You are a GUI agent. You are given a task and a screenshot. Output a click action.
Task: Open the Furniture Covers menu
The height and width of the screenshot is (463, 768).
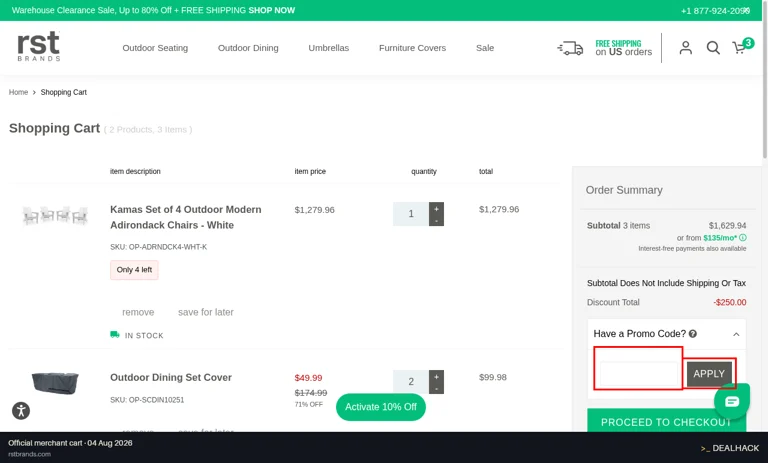click(412, 48)
